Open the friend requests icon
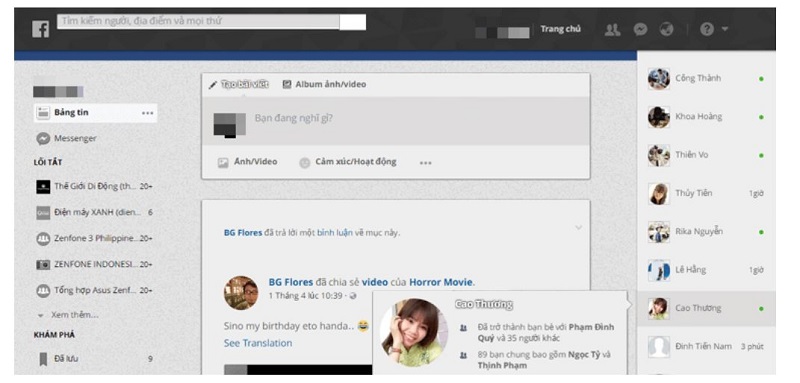Screen dimensions: 800x383 click(612, 30)
